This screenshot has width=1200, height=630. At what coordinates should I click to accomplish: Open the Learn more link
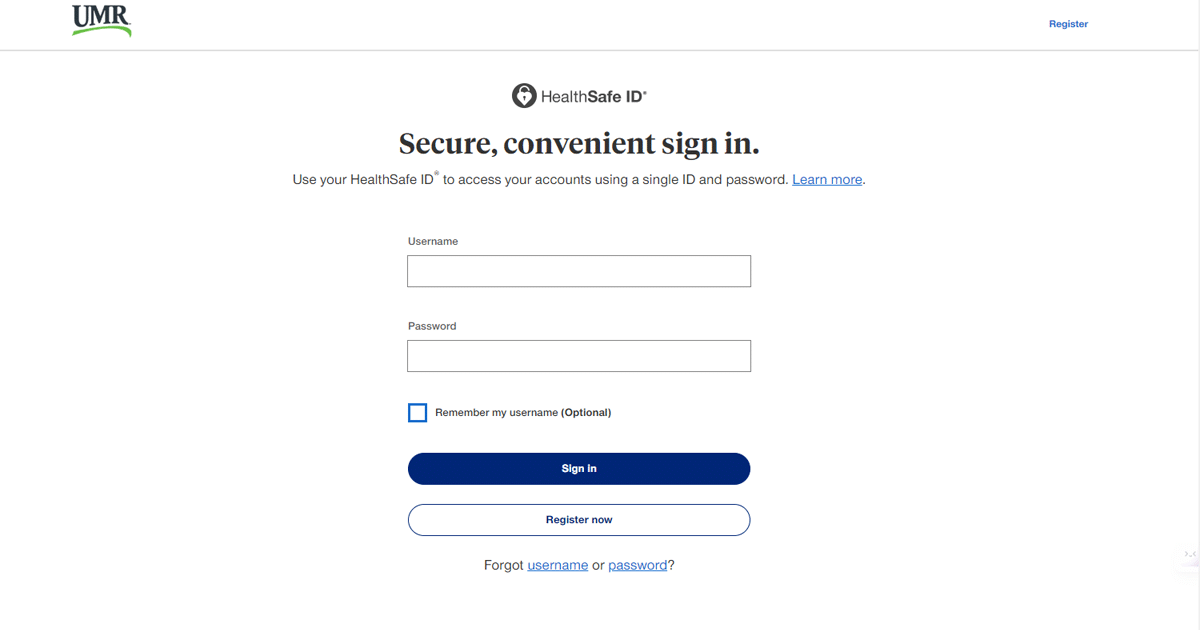[827, 180]
